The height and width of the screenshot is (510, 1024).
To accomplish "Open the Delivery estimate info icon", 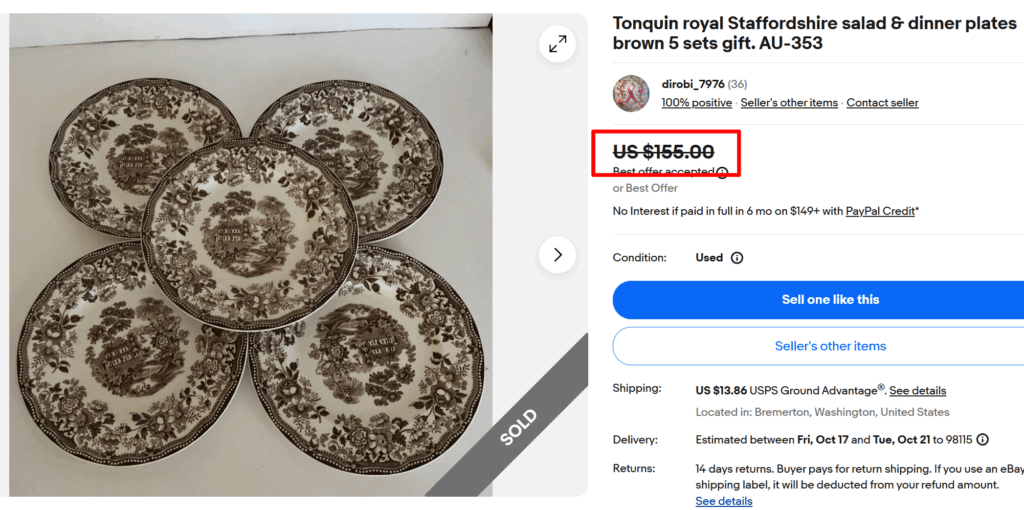I will click(x=982, y=439).
